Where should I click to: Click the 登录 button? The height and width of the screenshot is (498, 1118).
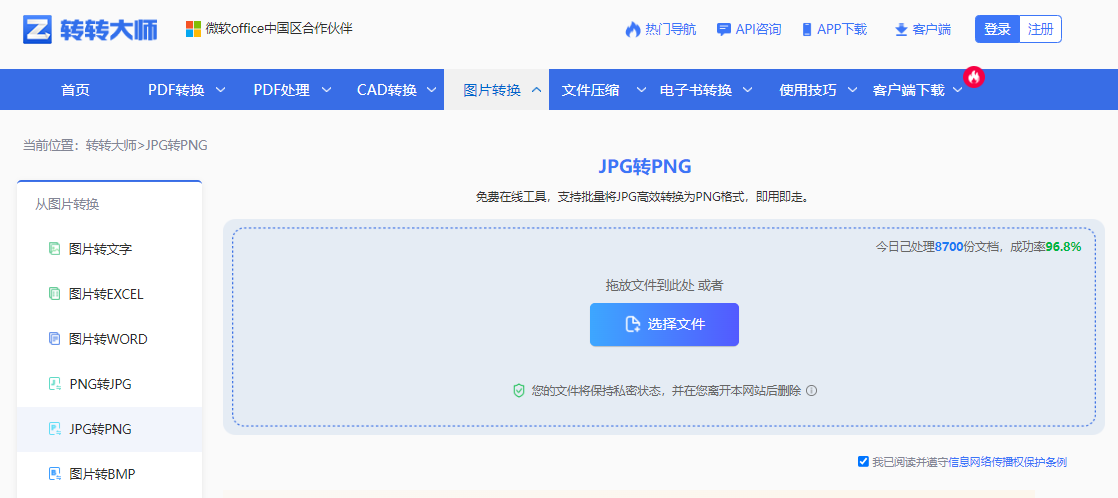pos(998,29)
